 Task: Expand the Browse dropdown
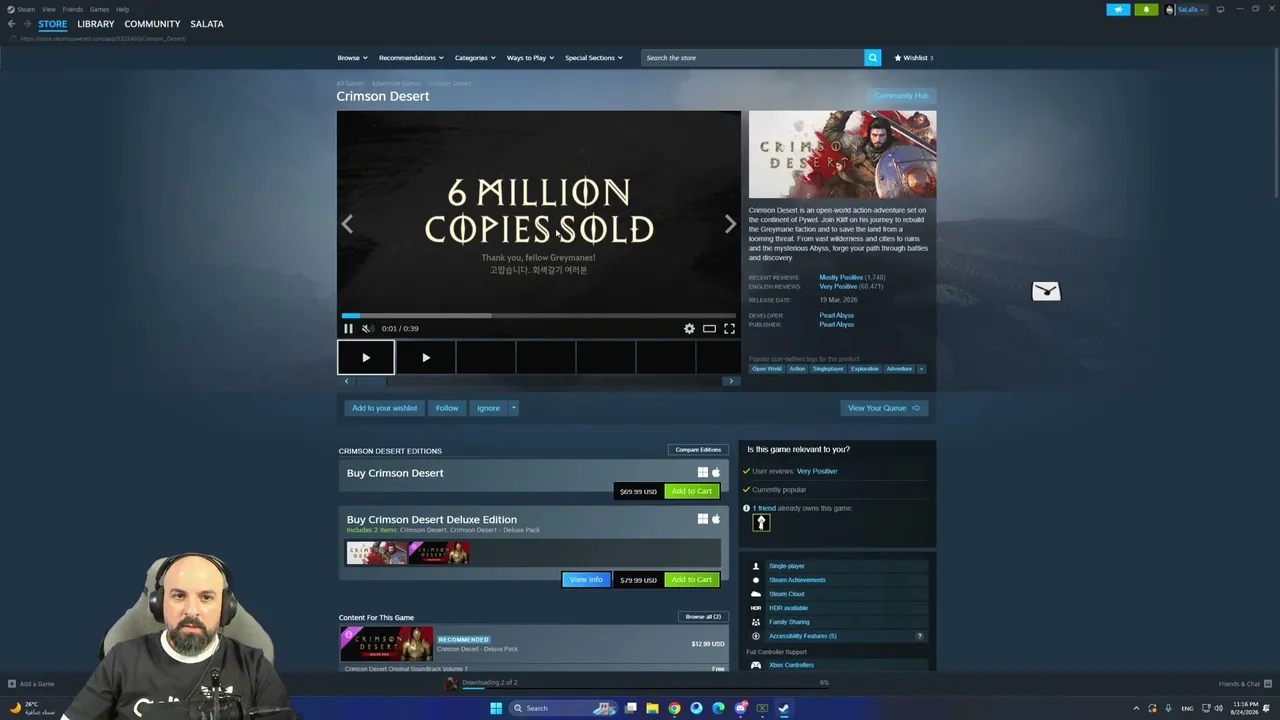coord(352,58)
